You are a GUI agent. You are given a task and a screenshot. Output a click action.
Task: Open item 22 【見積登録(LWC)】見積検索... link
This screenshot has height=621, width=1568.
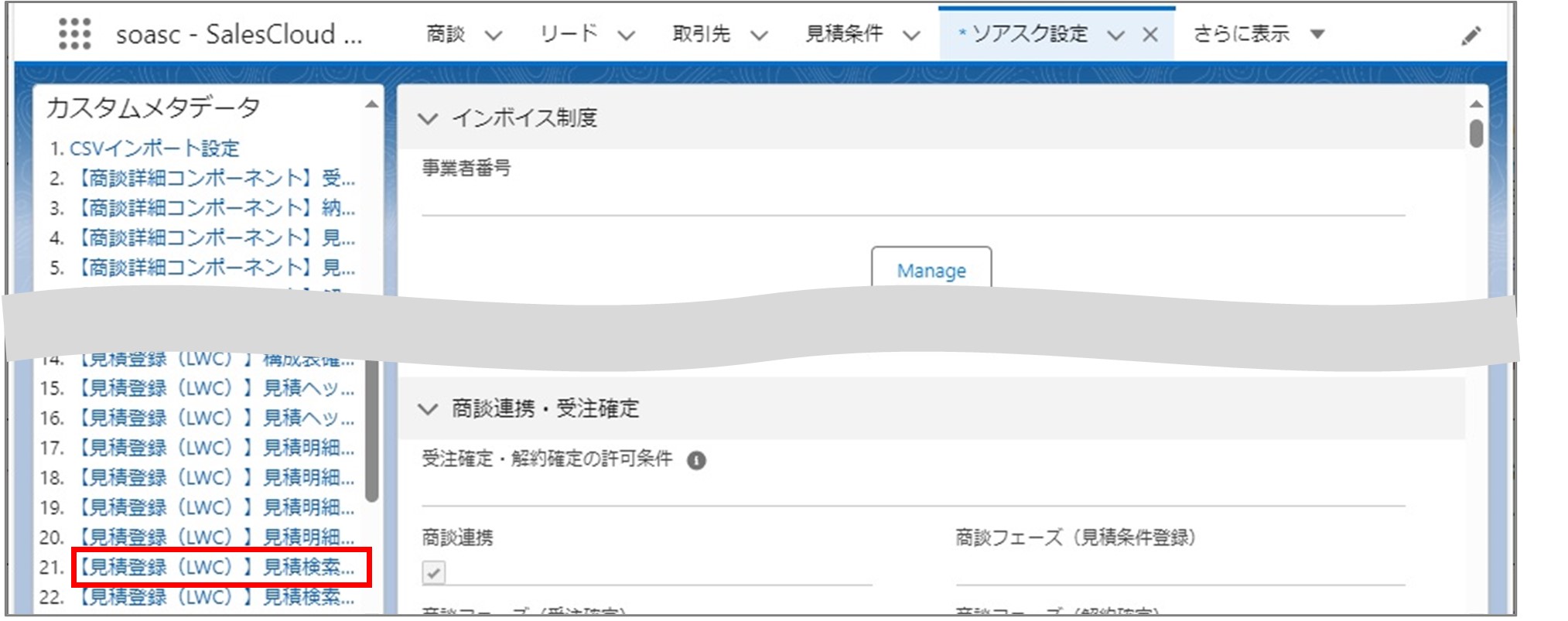pyautogui.click(x=214, y=597)
